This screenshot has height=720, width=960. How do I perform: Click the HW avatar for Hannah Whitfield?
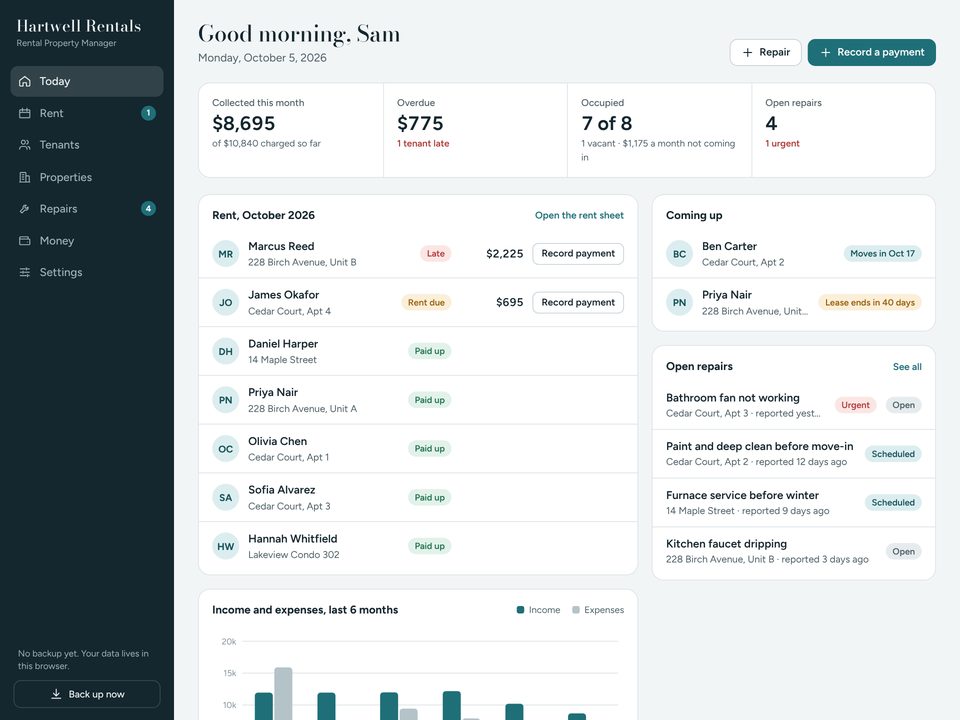[x=225, y=546]
